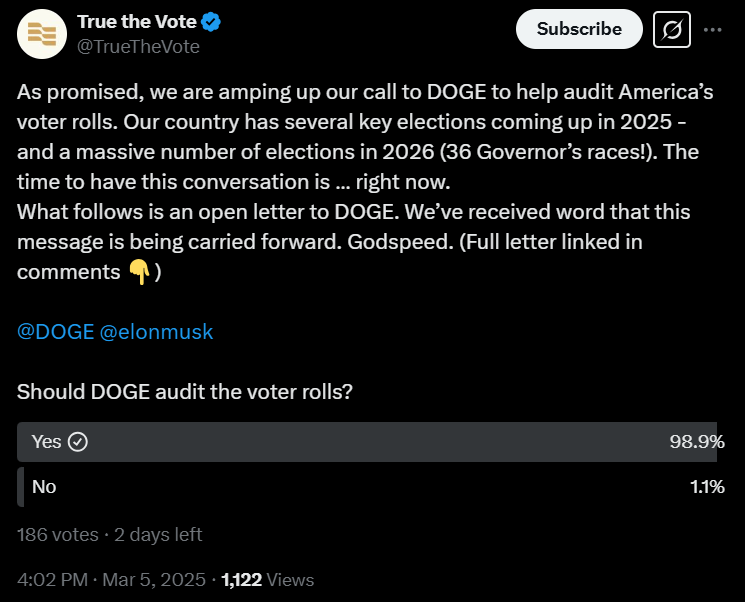Open the 4:02 PM Mar 5, 2025 timestamp
This screenshot has width=745, height=602.
pyautogui.click(x=111, y=579)
